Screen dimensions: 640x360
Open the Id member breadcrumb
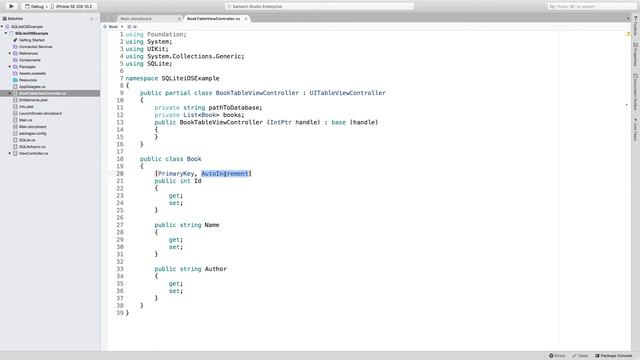[x=132, y=27]
